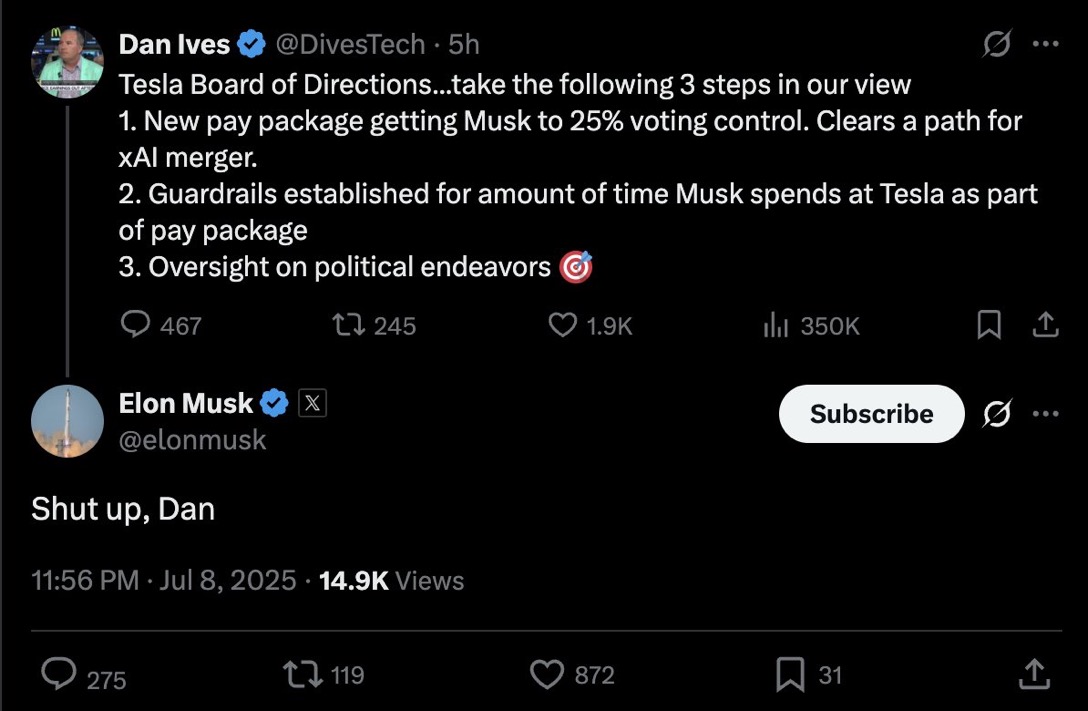Like Elon Musk's reply

548,675
